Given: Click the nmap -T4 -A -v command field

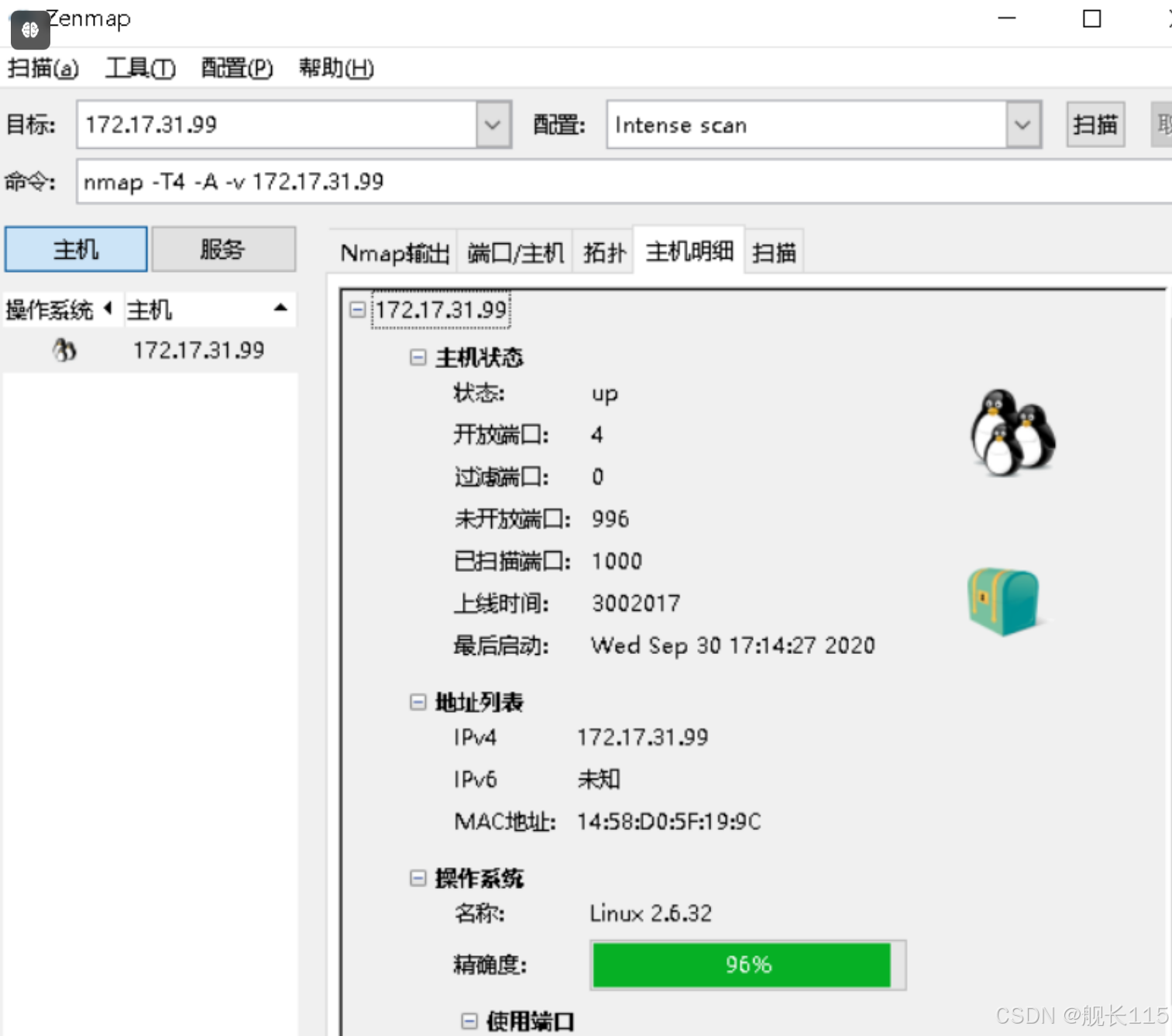Looking at the screenshot, I should [x=624, y=181].
